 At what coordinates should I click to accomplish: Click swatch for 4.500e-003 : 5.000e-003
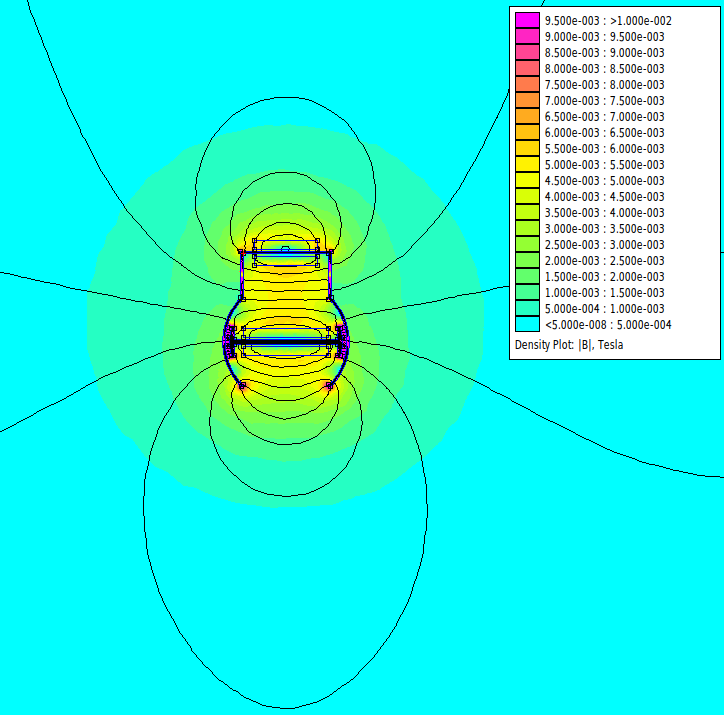[x=527, y=180]
